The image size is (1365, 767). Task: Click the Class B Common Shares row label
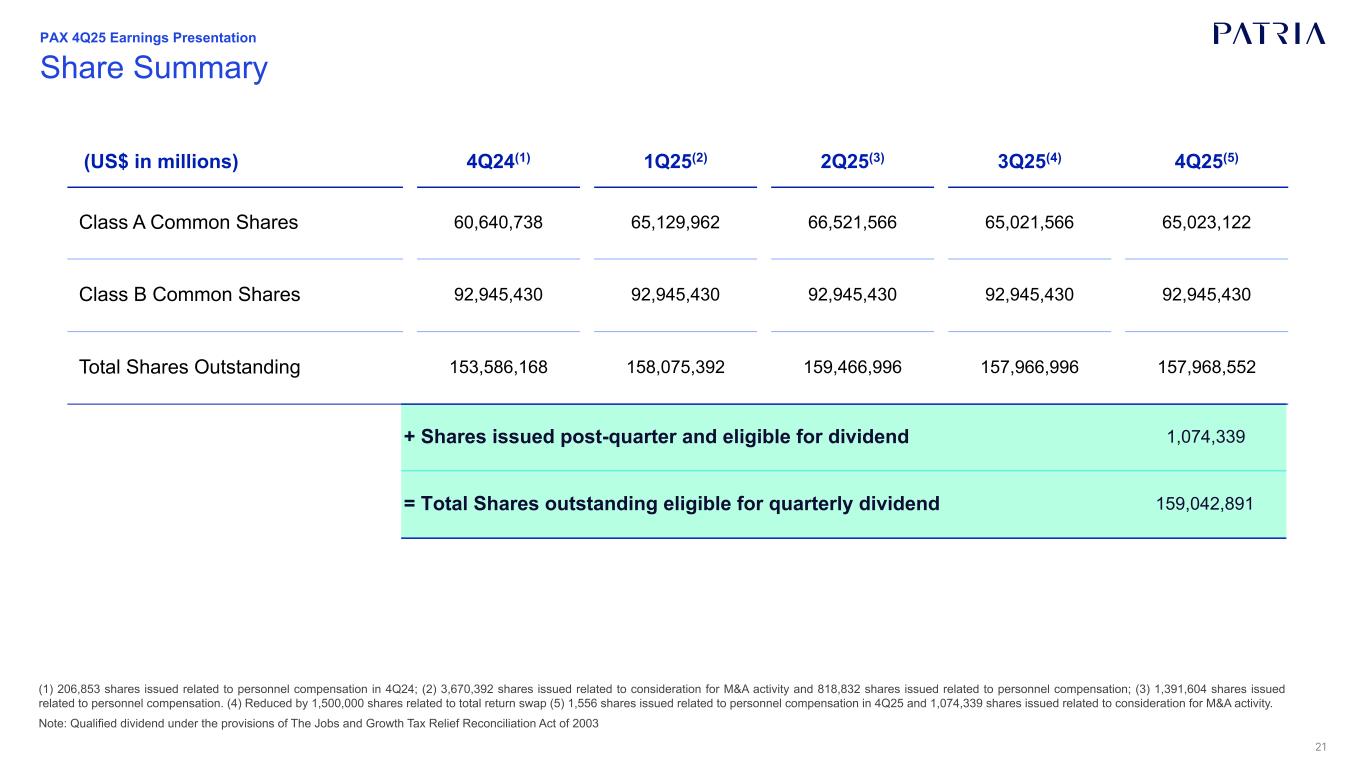(x=189, y=295)
